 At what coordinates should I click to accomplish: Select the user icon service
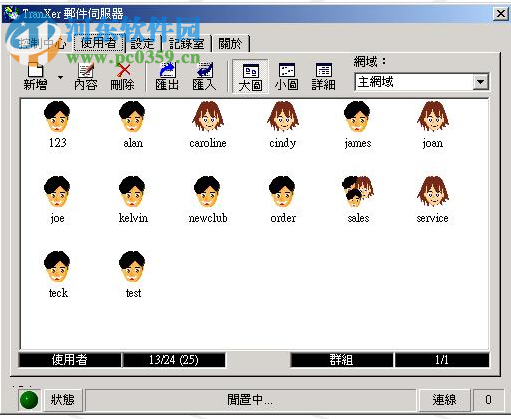pyautogui.click(x=433, y=200)
